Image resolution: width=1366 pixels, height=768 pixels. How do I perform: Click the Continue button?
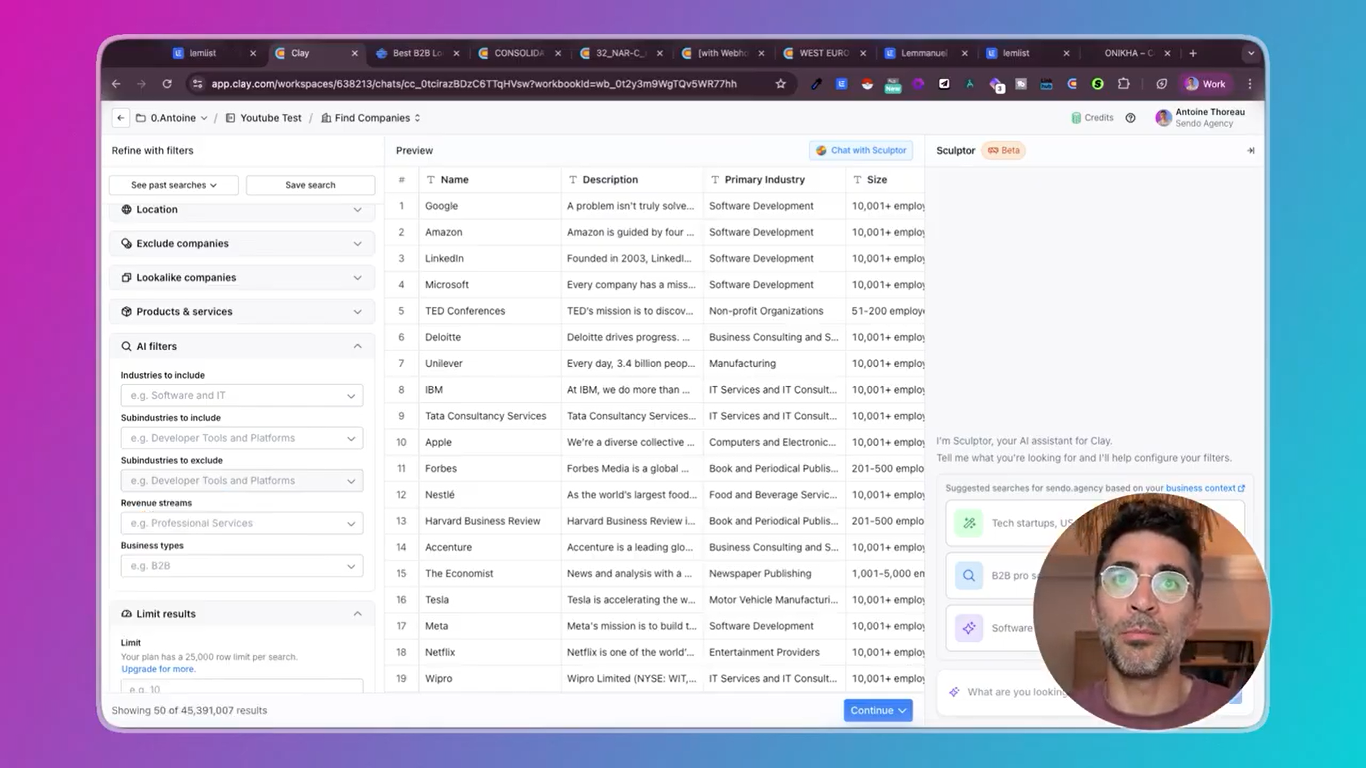point(878,711)
